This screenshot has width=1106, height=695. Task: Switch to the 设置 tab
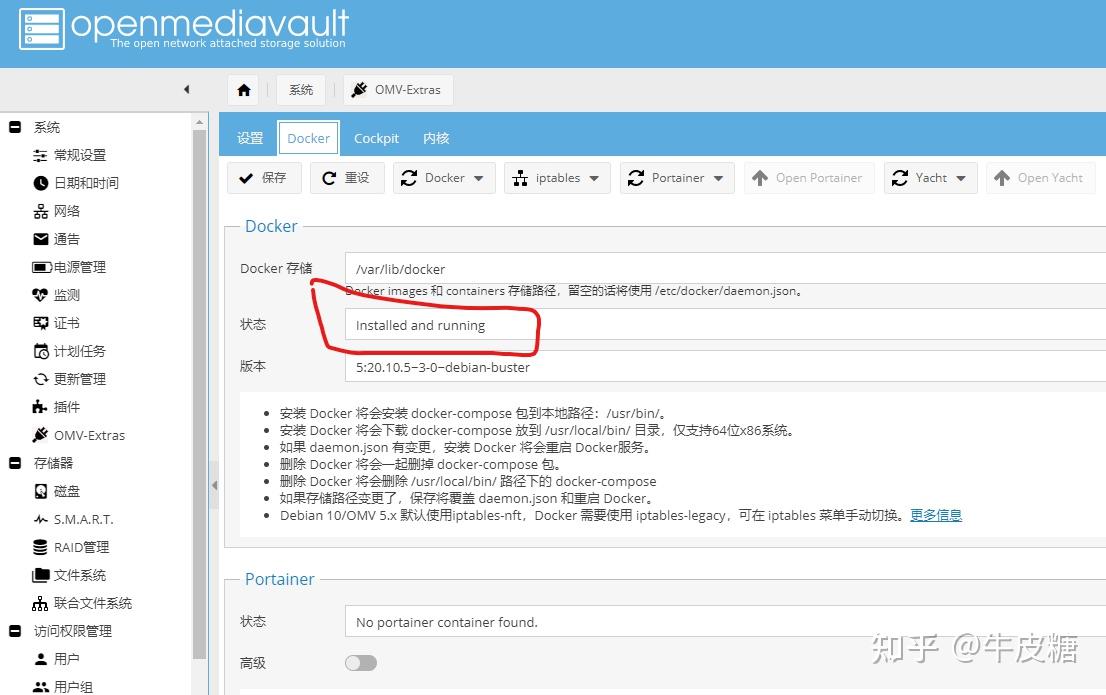[250, 138]
